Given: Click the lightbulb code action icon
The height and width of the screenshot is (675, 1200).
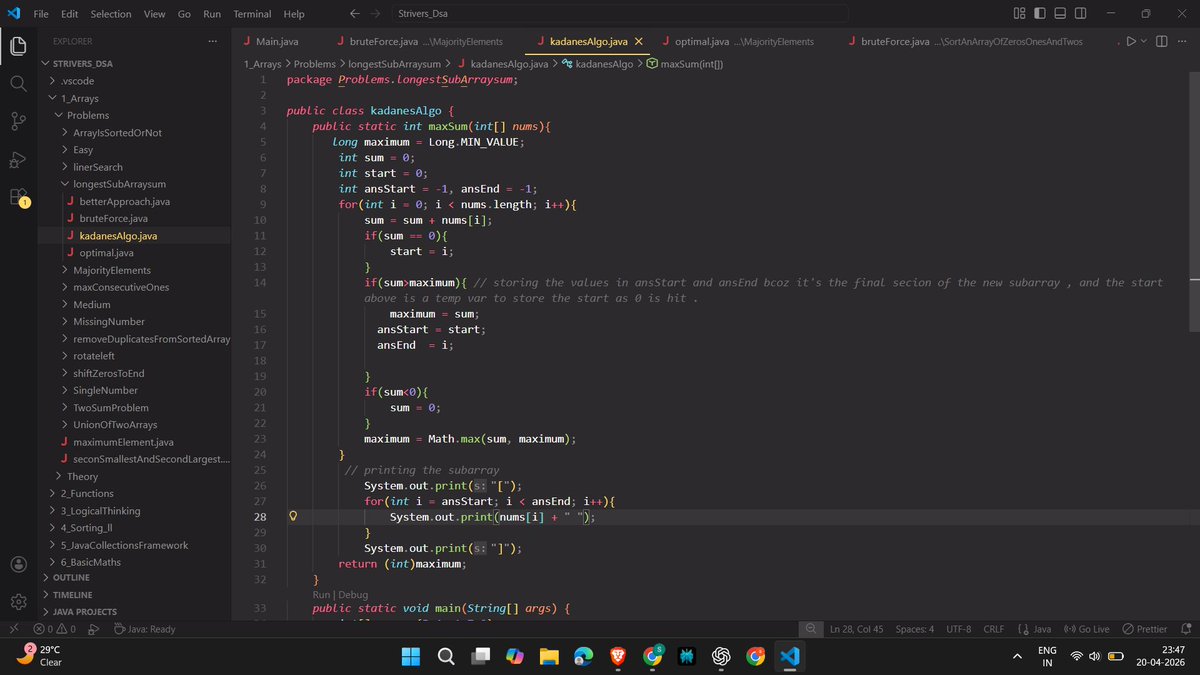Looking at the screenshot, I should 293,517.
